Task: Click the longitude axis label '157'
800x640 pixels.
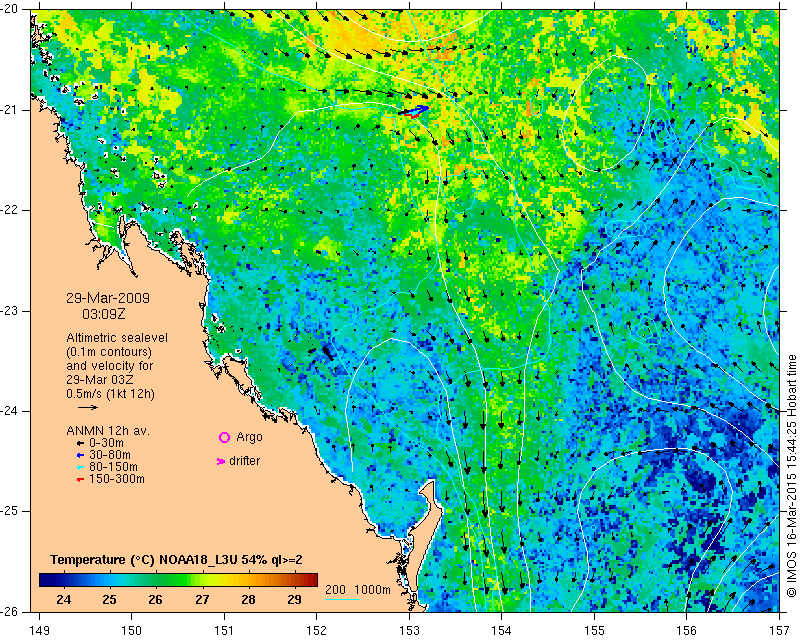Action: [x=779, y=631]
